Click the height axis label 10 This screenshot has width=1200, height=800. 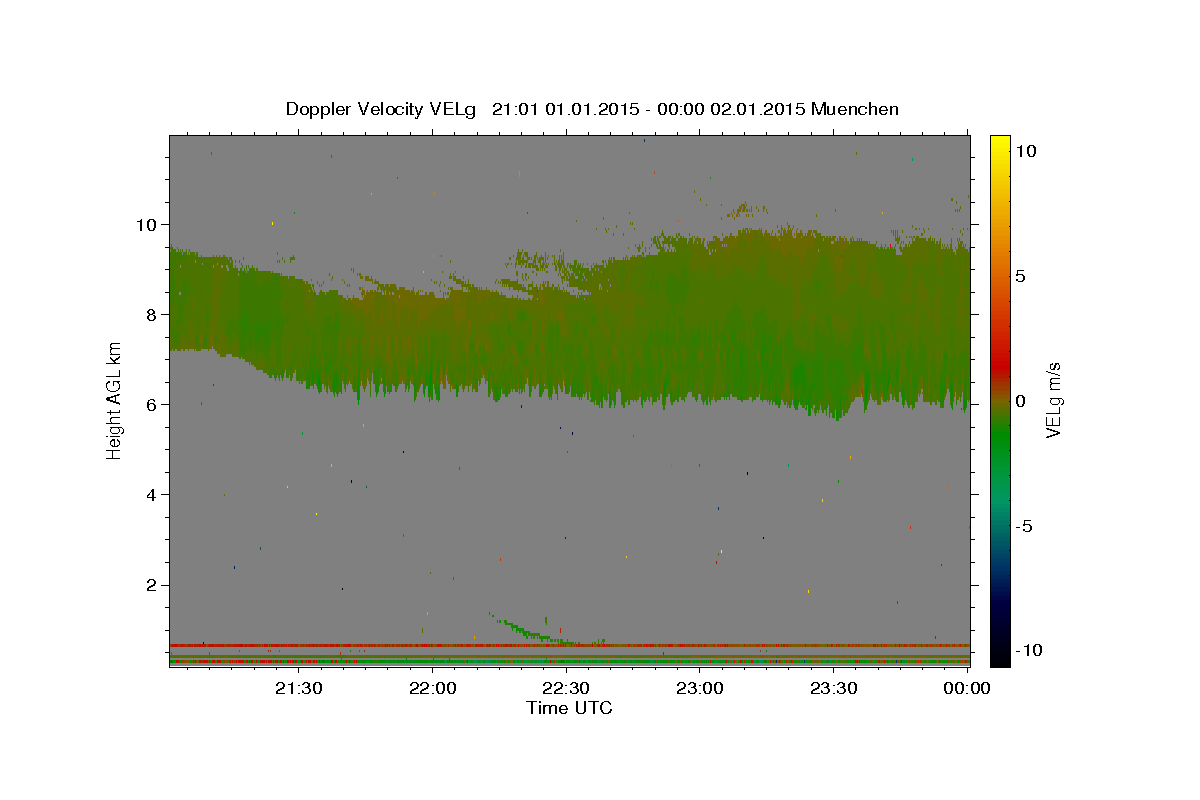coord(149,224)
